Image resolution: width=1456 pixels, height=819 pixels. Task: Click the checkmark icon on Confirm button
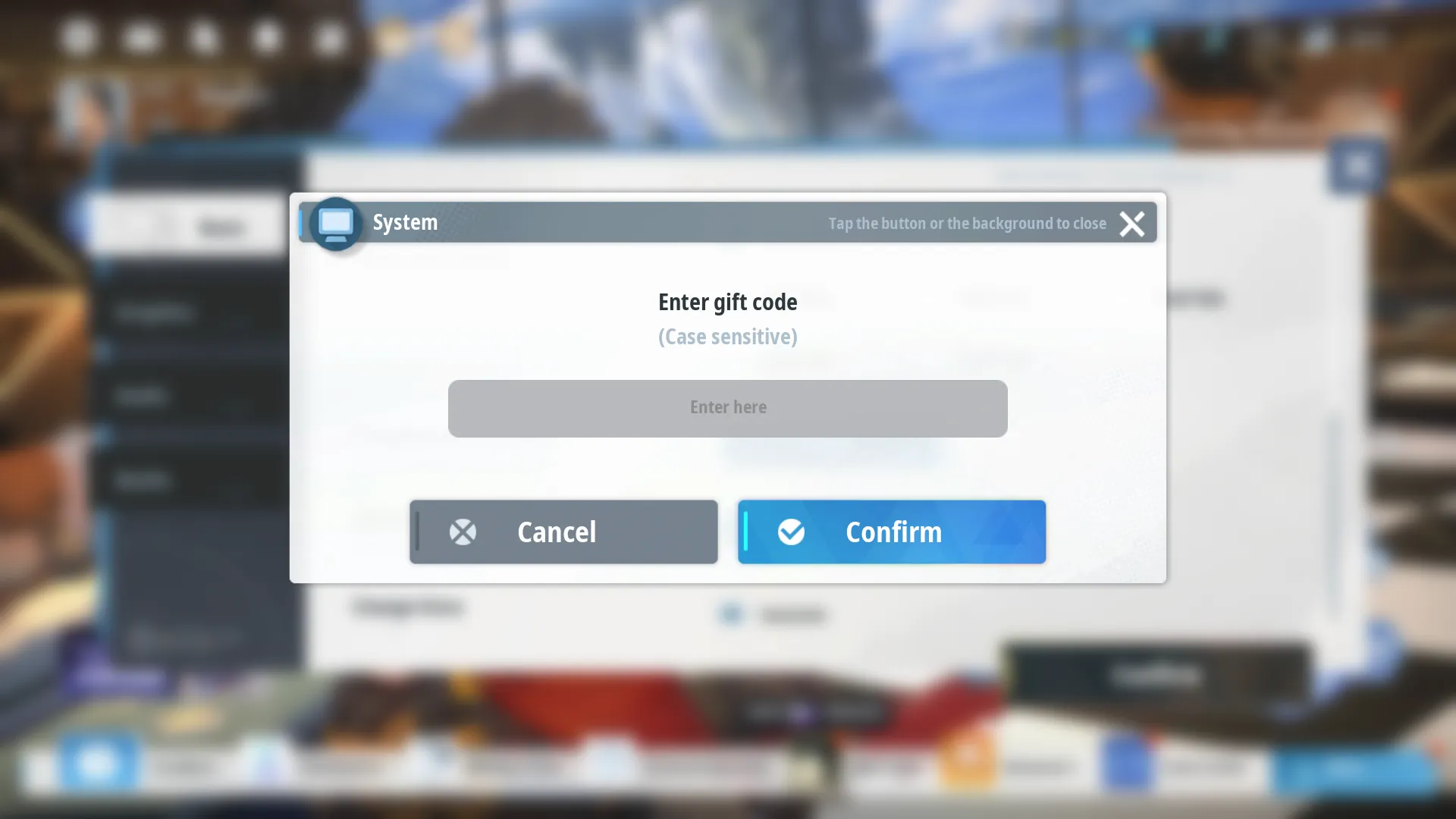(791, 531)
